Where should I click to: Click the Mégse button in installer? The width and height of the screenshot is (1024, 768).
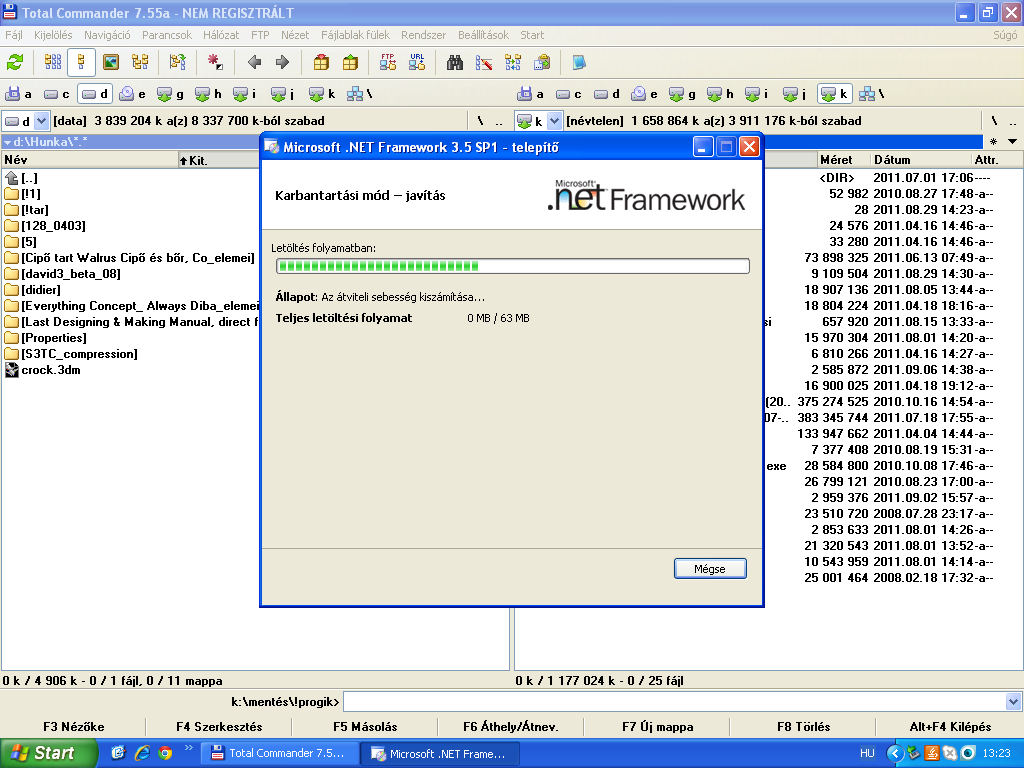[710, 569]
